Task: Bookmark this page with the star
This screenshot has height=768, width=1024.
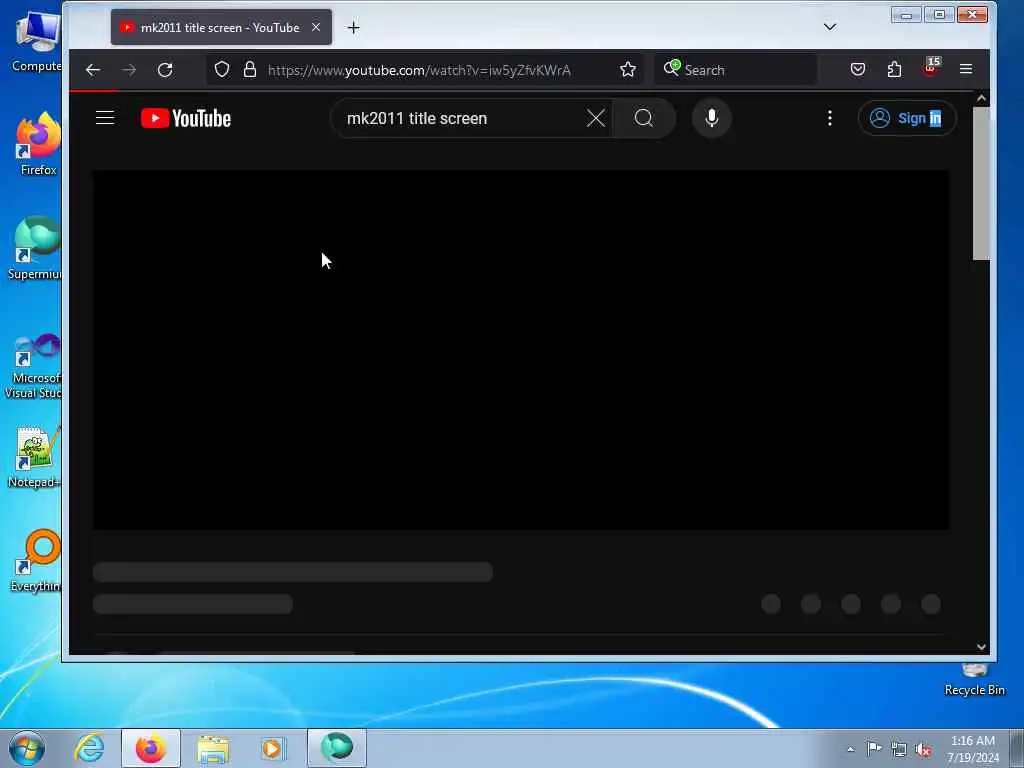Action: tap(628, 69)
